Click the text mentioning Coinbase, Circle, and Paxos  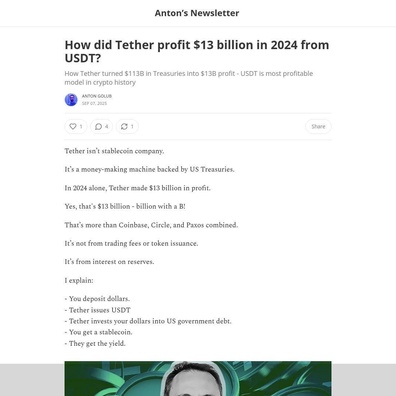(151, 225)
